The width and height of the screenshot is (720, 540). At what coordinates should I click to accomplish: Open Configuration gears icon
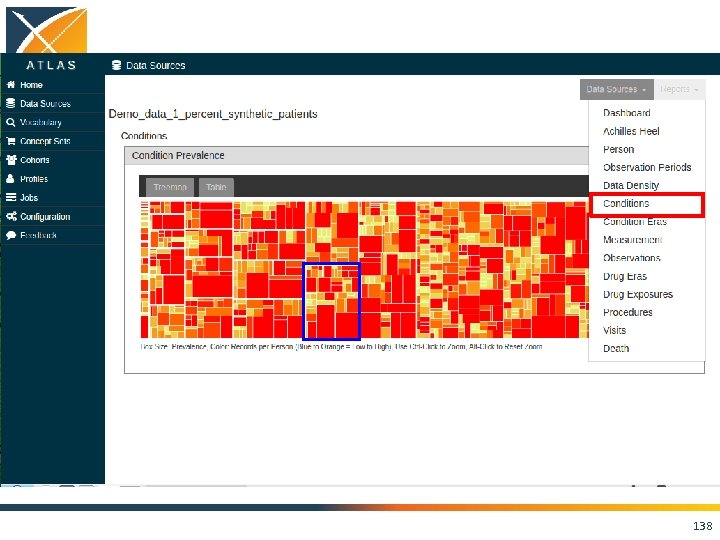(x=11, y=216)
